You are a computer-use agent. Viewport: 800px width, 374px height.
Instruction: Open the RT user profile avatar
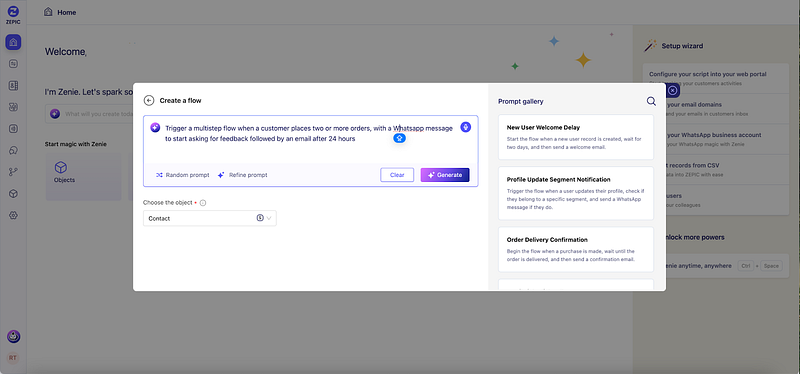[x=13, y=358]
